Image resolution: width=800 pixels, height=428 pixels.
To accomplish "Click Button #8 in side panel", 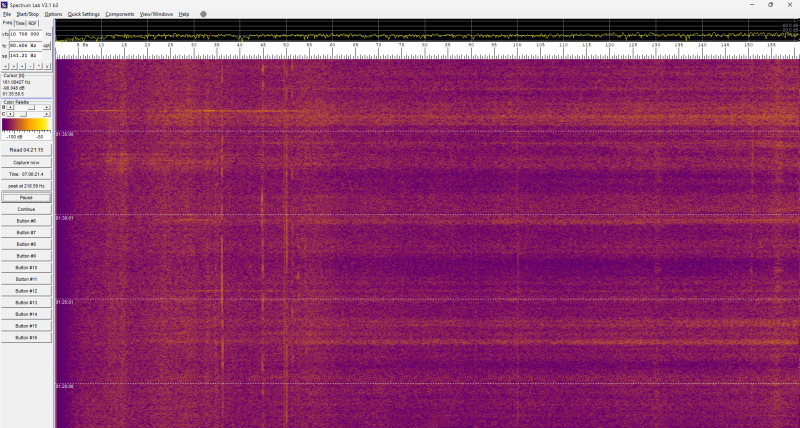I will [26, 244].
